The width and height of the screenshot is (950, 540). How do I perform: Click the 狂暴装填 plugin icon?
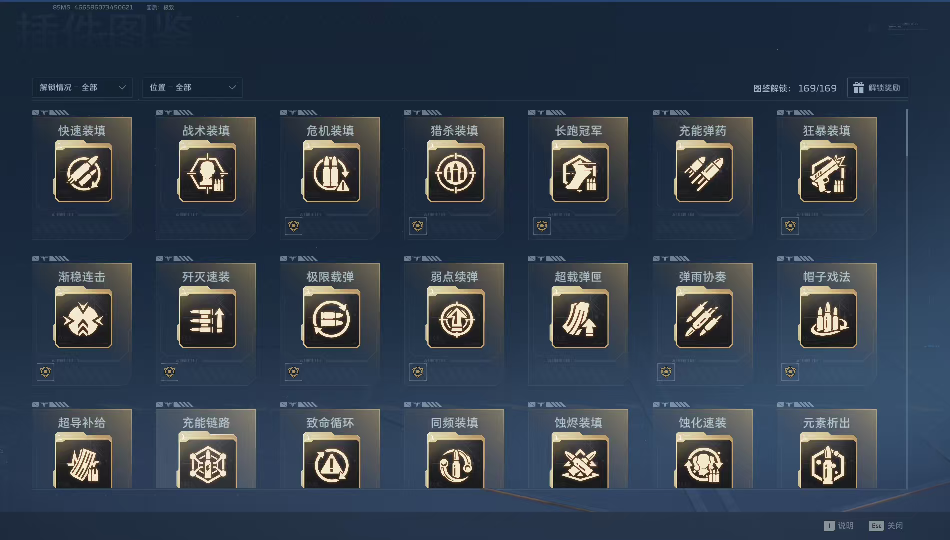click(x=828, y=173)
